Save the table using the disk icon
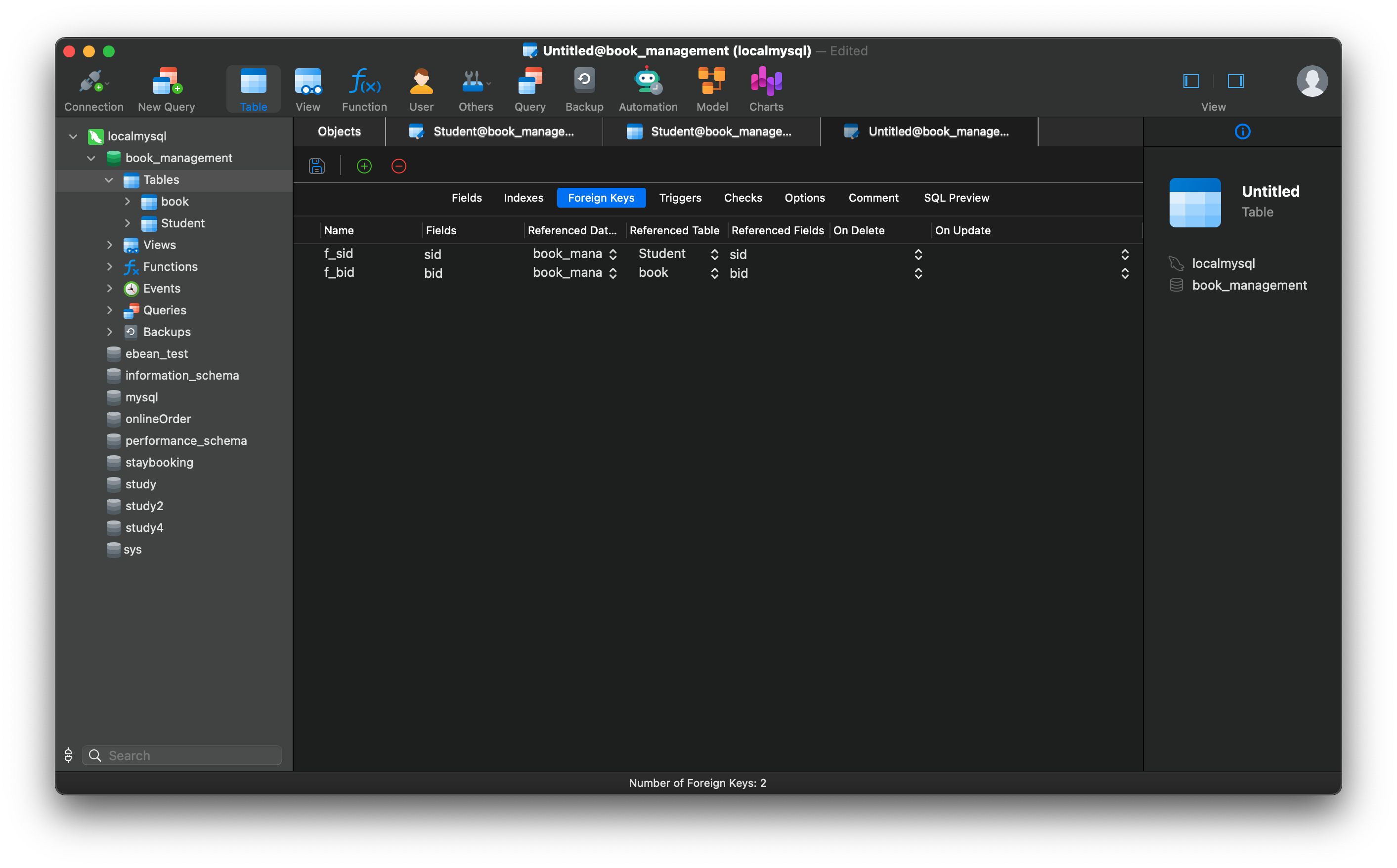Screen dimensions: 1397x868 tap(316, 166)
